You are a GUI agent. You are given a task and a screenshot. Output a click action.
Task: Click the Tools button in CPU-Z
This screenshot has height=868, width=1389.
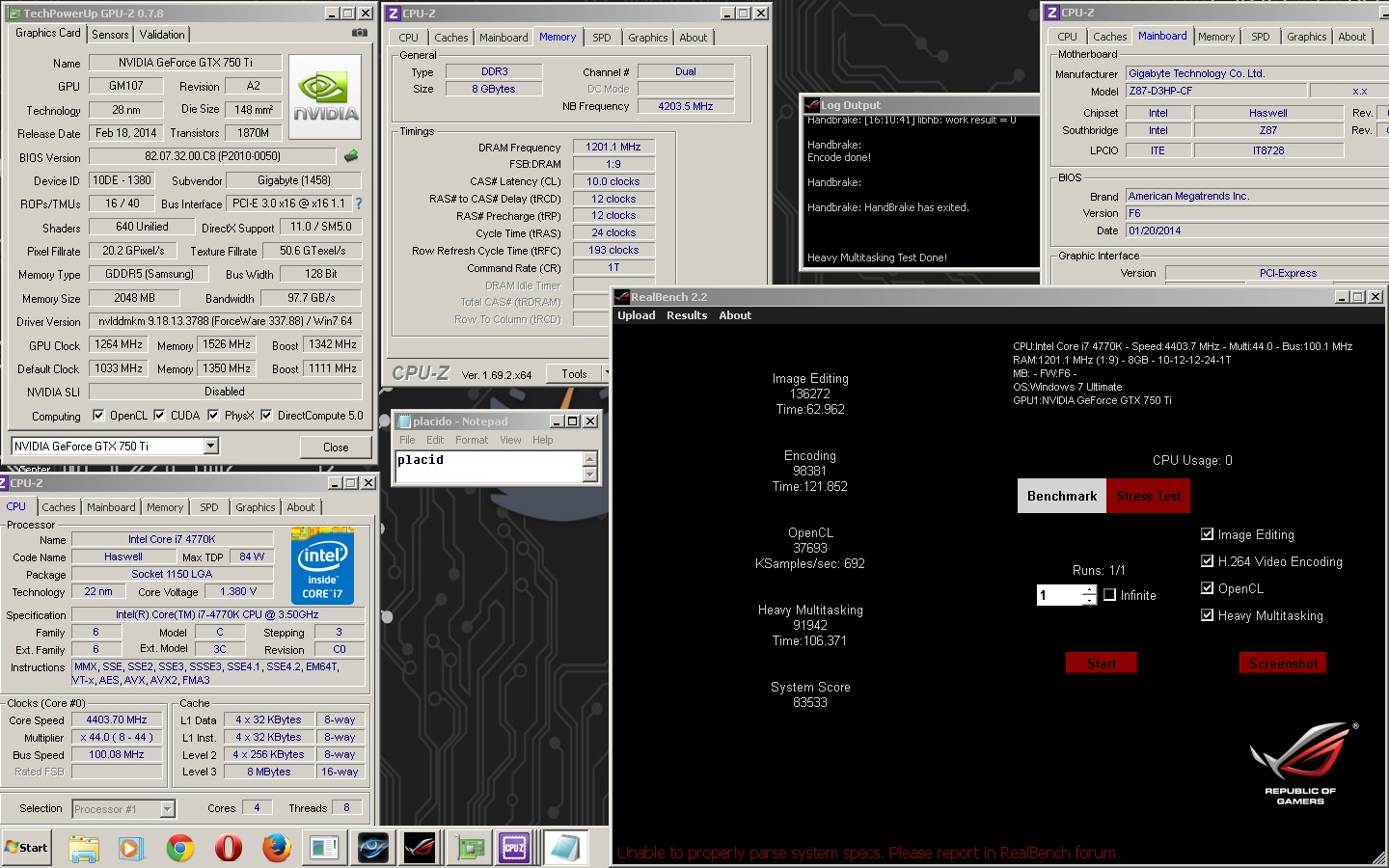574,373
